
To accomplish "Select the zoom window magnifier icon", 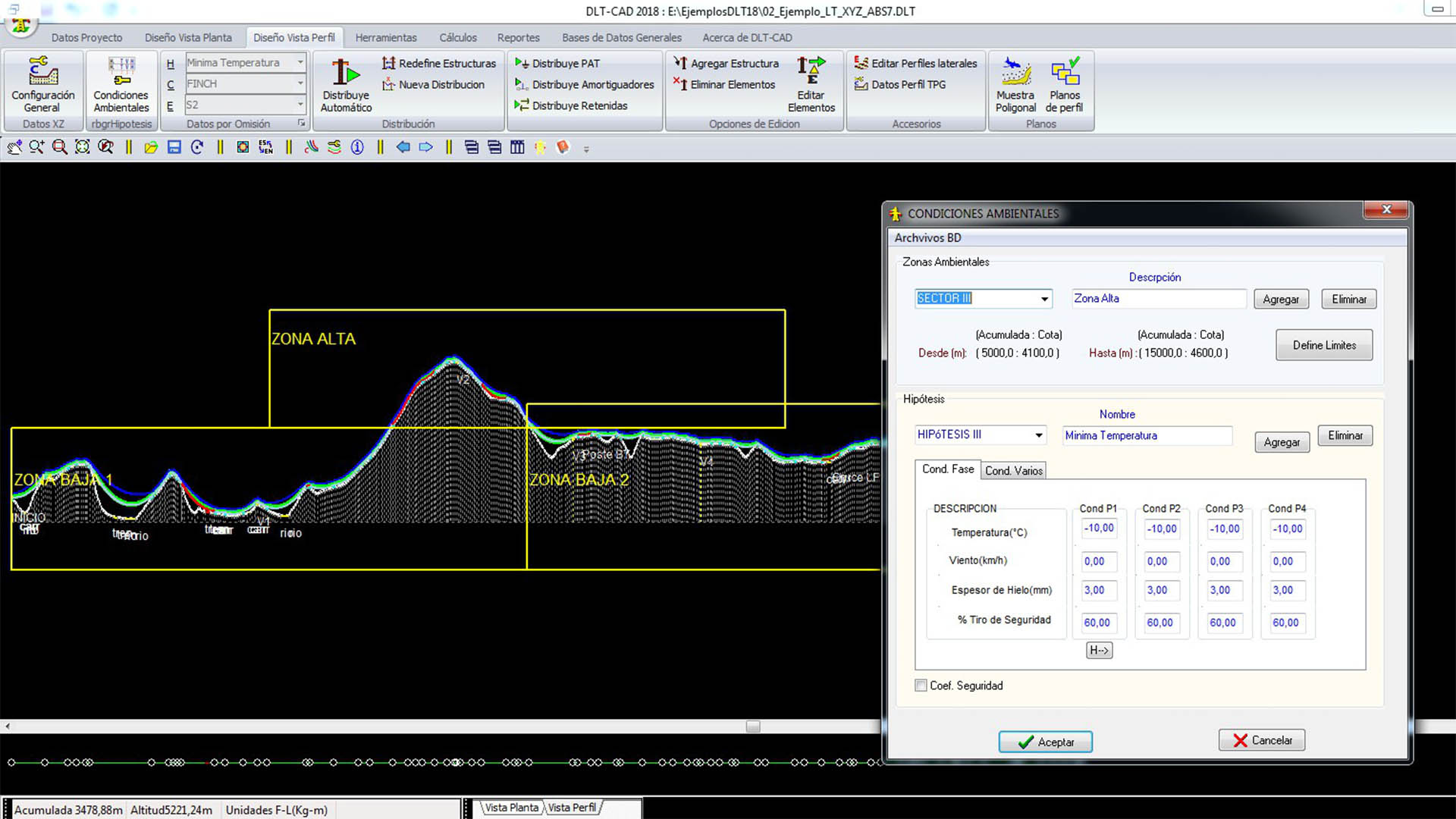I will [59, 147].
